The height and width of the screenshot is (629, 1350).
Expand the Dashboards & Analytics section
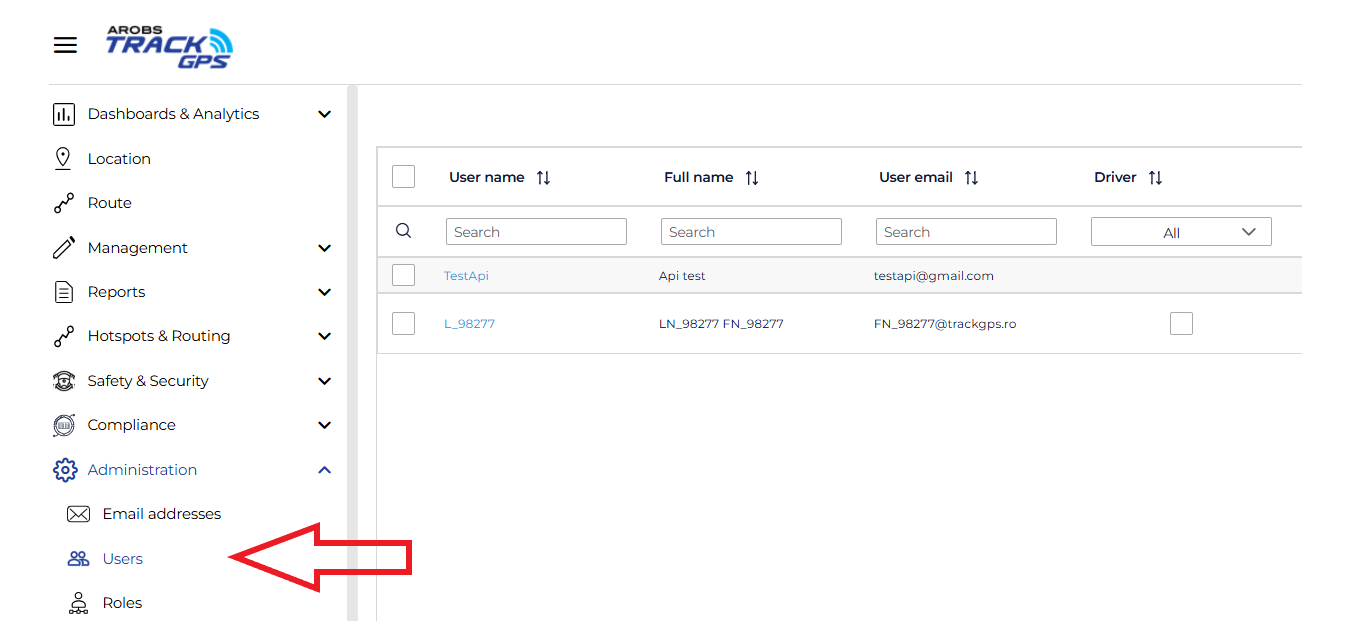(x=324, y=114)
